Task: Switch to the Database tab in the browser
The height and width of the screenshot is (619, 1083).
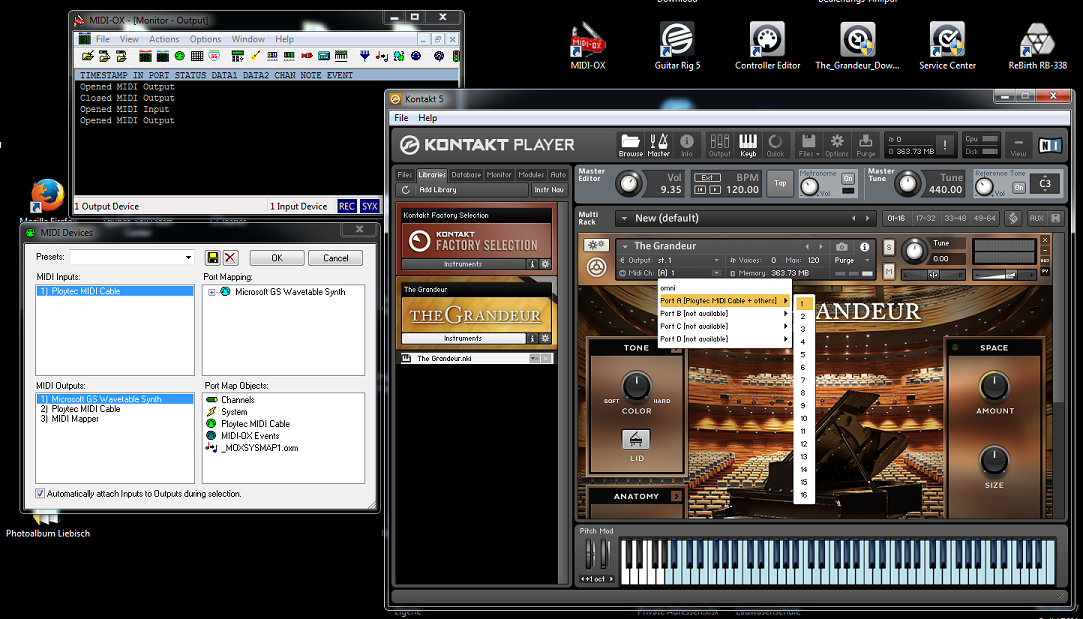Action: [466, 175]
